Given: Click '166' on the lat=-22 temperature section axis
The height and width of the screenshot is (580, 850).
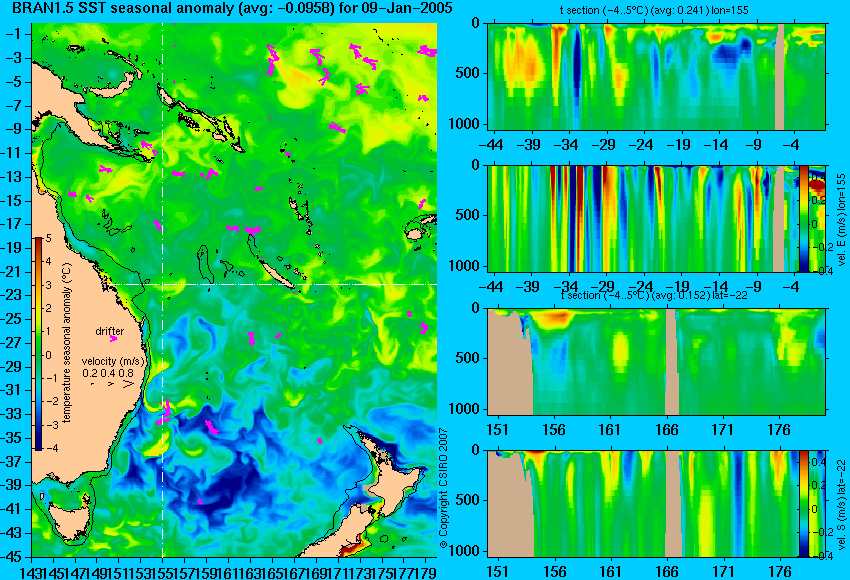Looking at the screenshot, I should point(666,430).
